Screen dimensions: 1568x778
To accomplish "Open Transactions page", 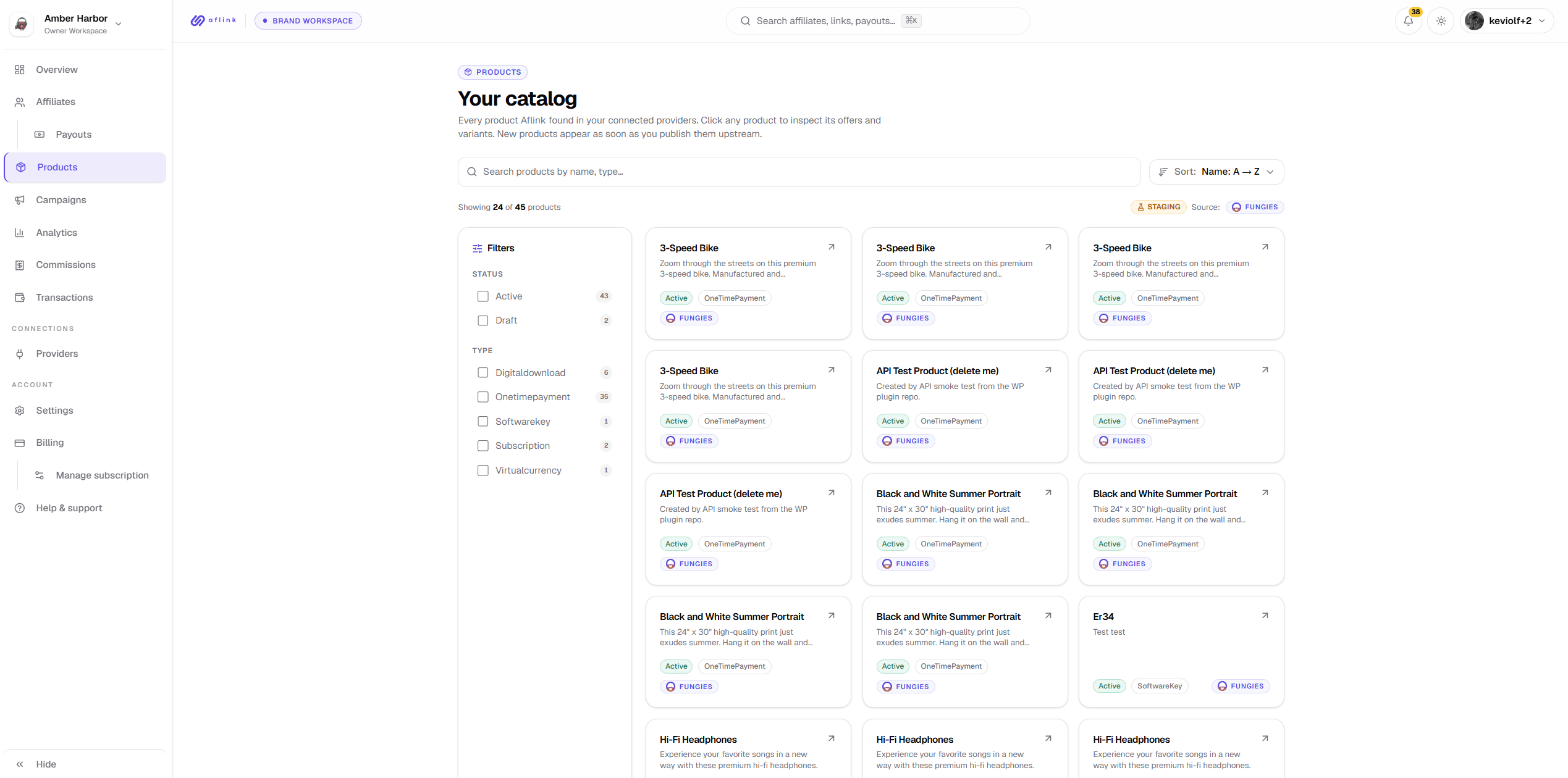I will tap(85, 298).
